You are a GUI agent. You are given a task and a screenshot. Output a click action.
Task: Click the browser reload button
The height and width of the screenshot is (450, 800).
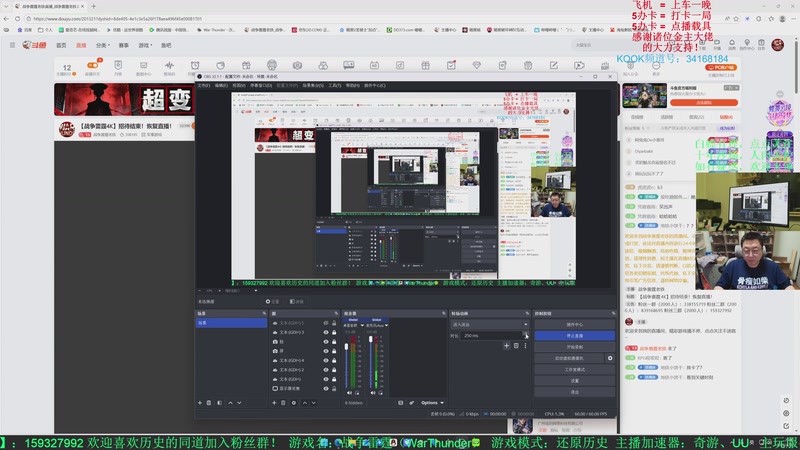(17, 18)
